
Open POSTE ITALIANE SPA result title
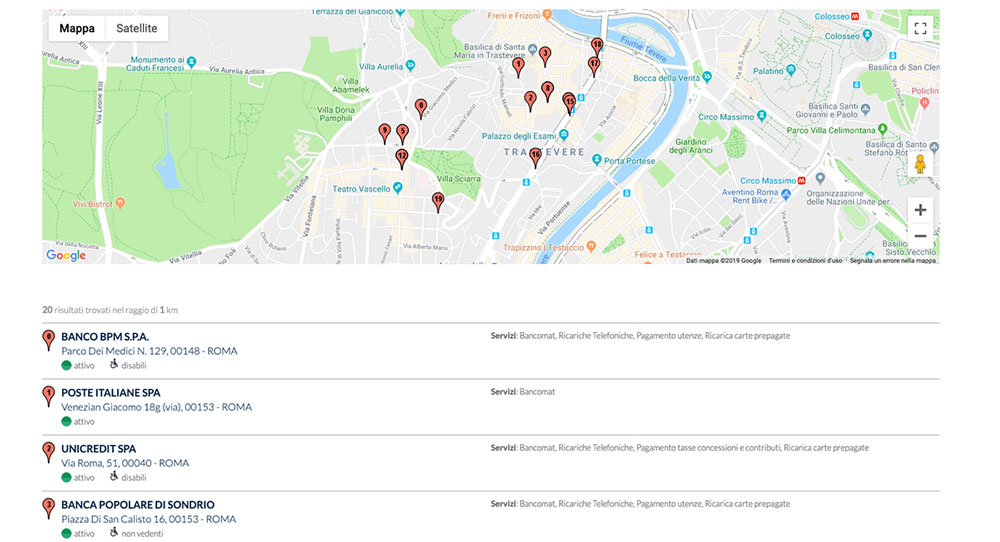[x=110, y=393]
